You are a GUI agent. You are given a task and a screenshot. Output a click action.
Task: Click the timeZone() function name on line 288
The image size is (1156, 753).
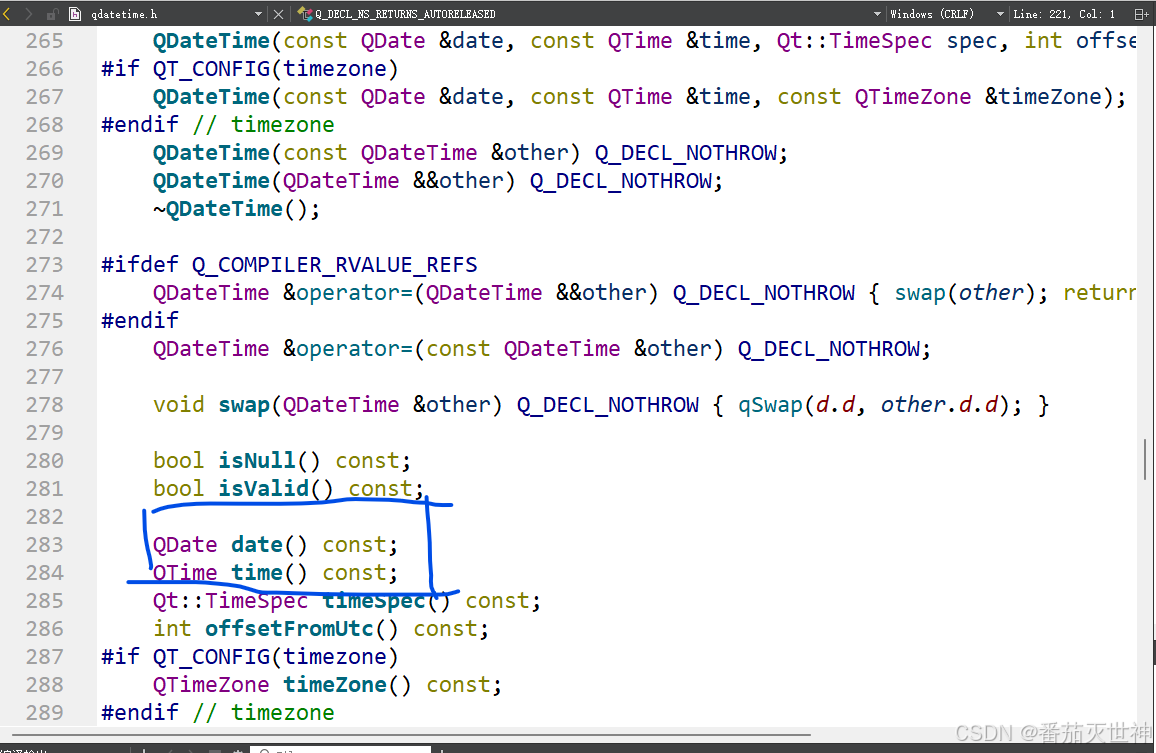[x=335, y=685]
